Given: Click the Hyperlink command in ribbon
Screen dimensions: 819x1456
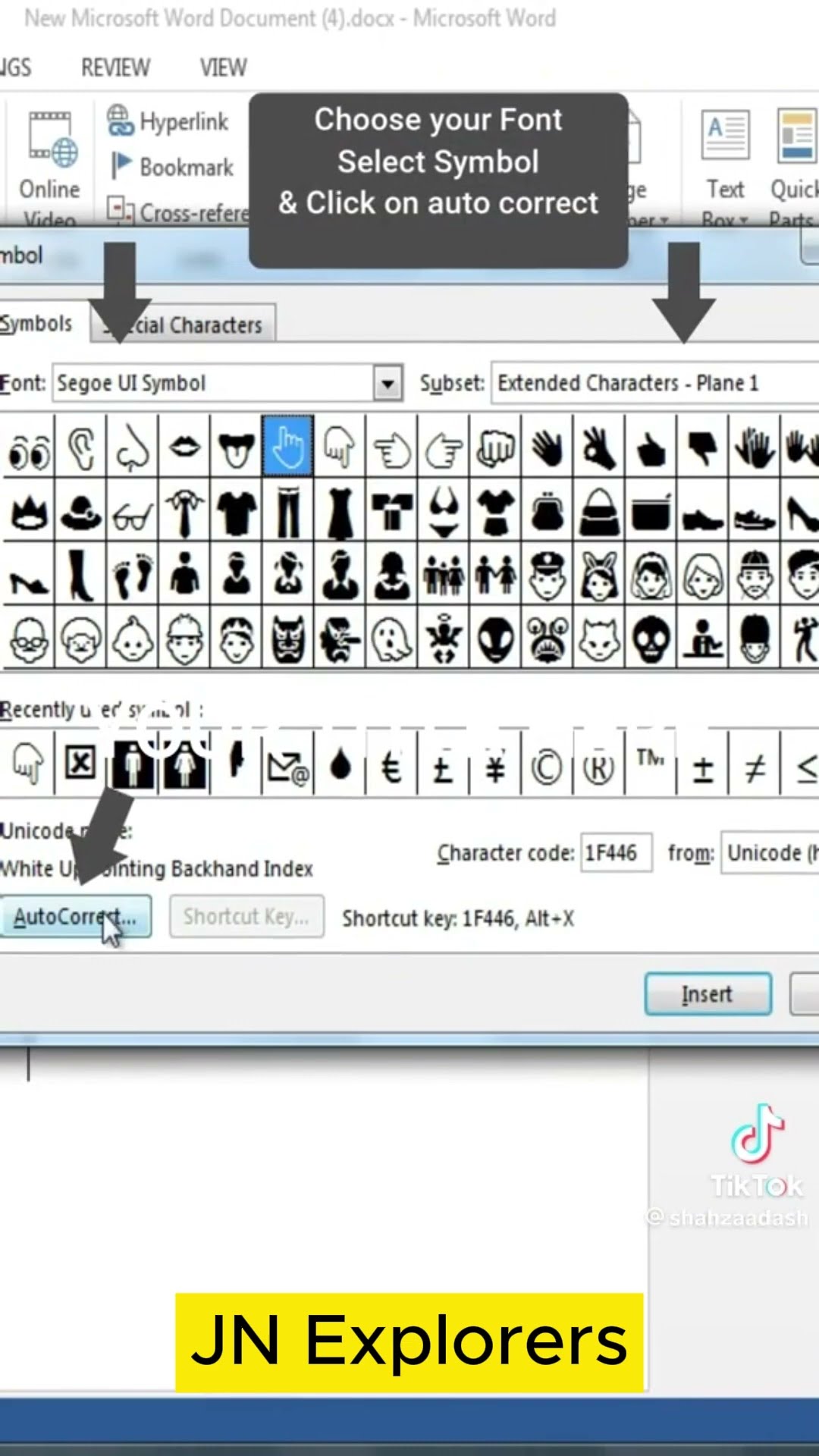Looking at the screenshot, I should [x=168, y=121].
